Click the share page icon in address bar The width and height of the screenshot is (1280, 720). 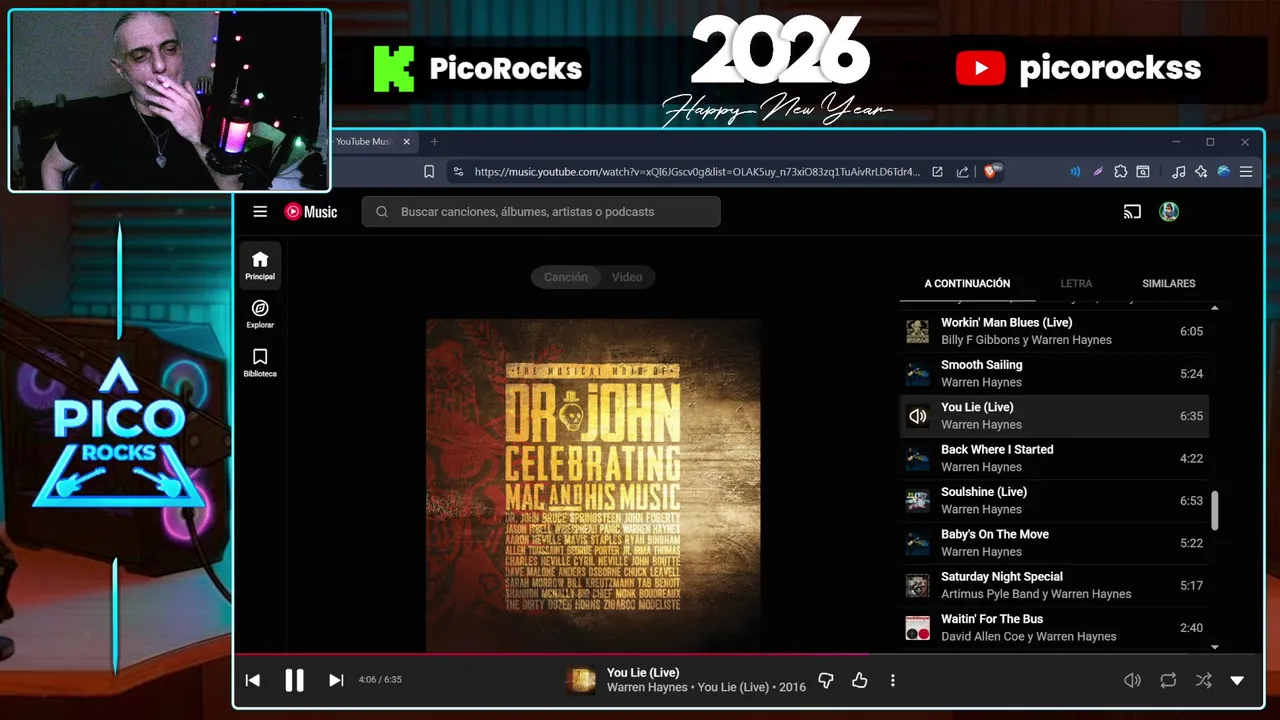tap(962, 172)
